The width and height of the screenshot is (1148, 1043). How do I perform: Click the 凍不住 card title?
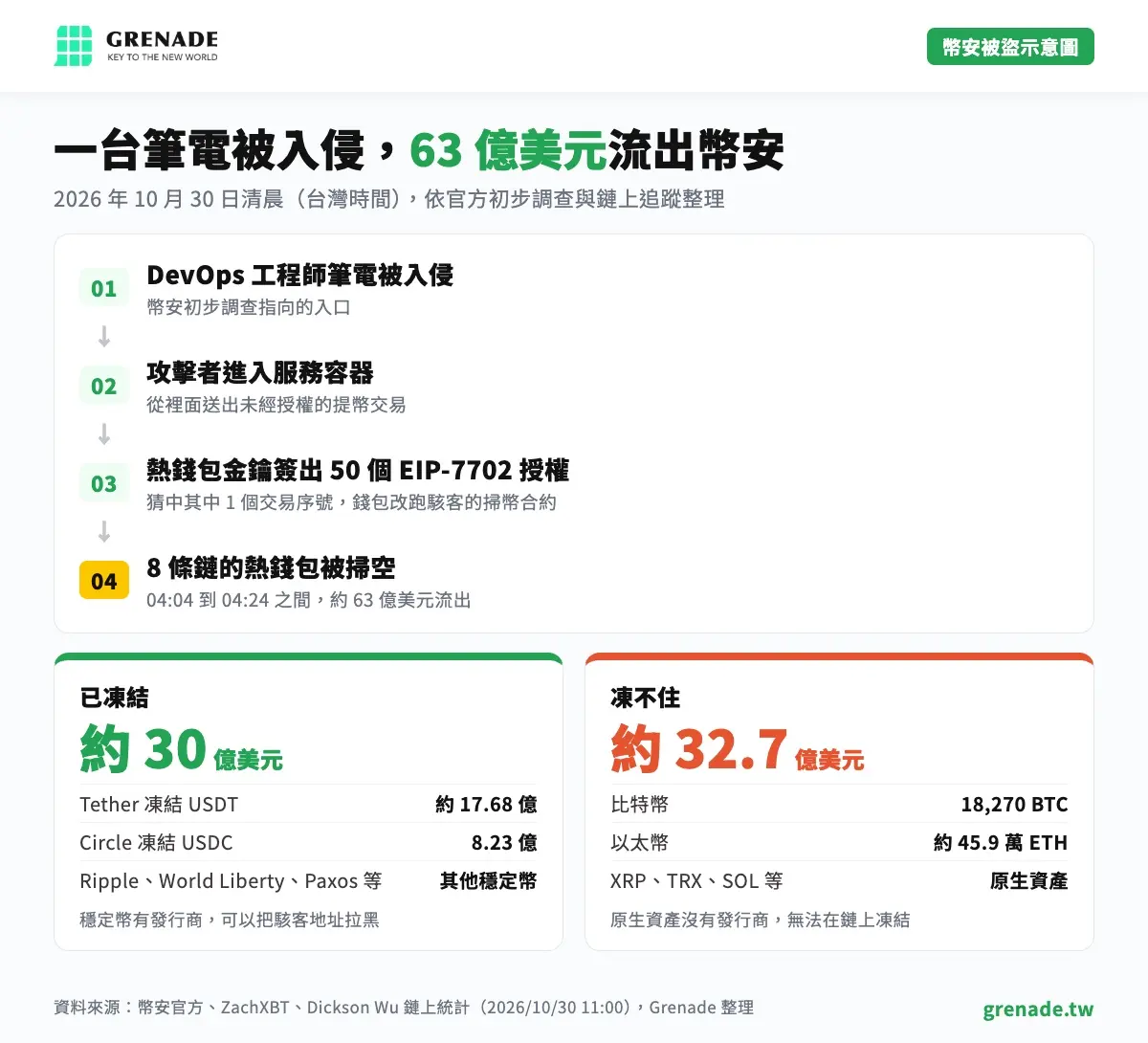click(x=646, y=698)
